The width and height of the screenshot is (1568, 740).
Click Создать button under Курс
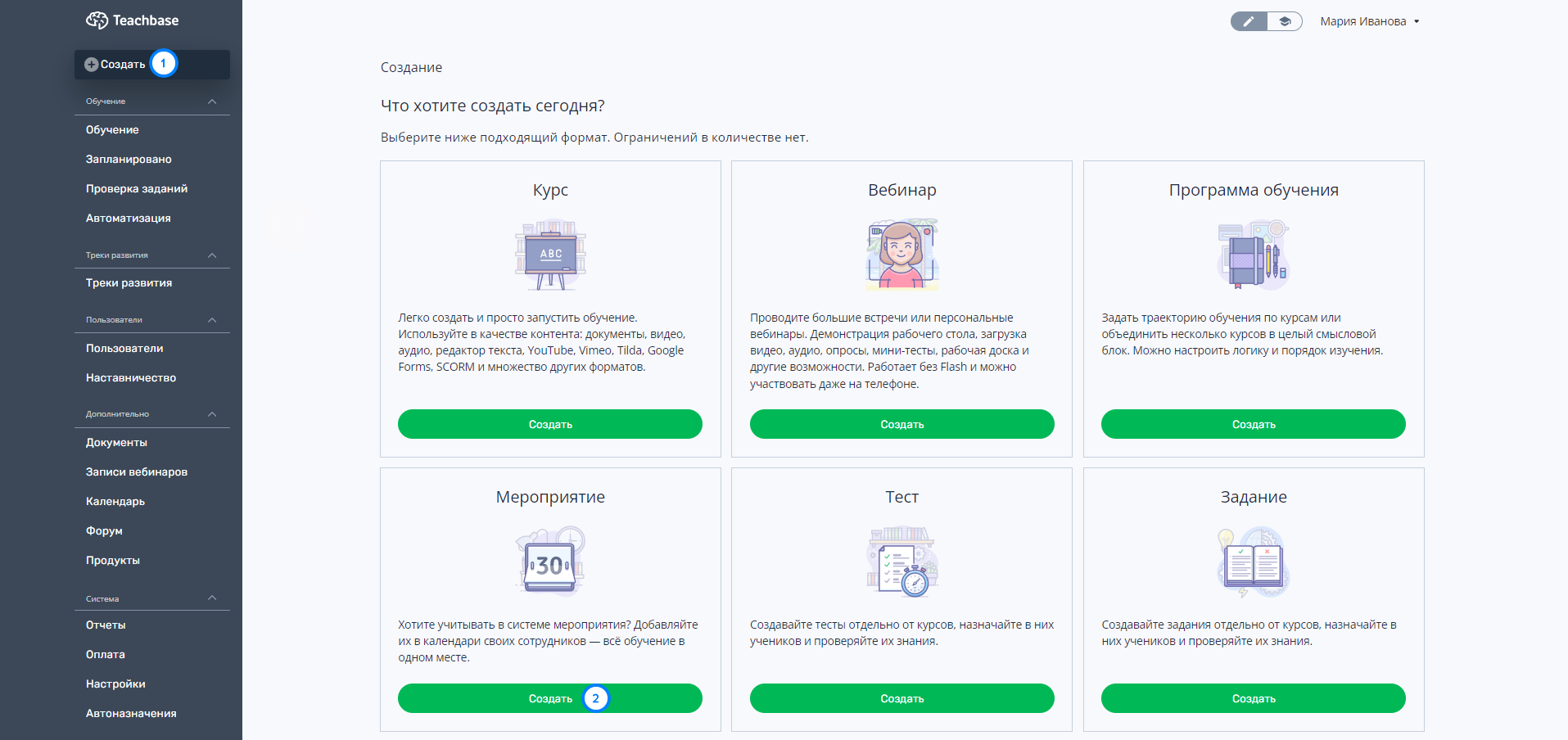point(550,424)
